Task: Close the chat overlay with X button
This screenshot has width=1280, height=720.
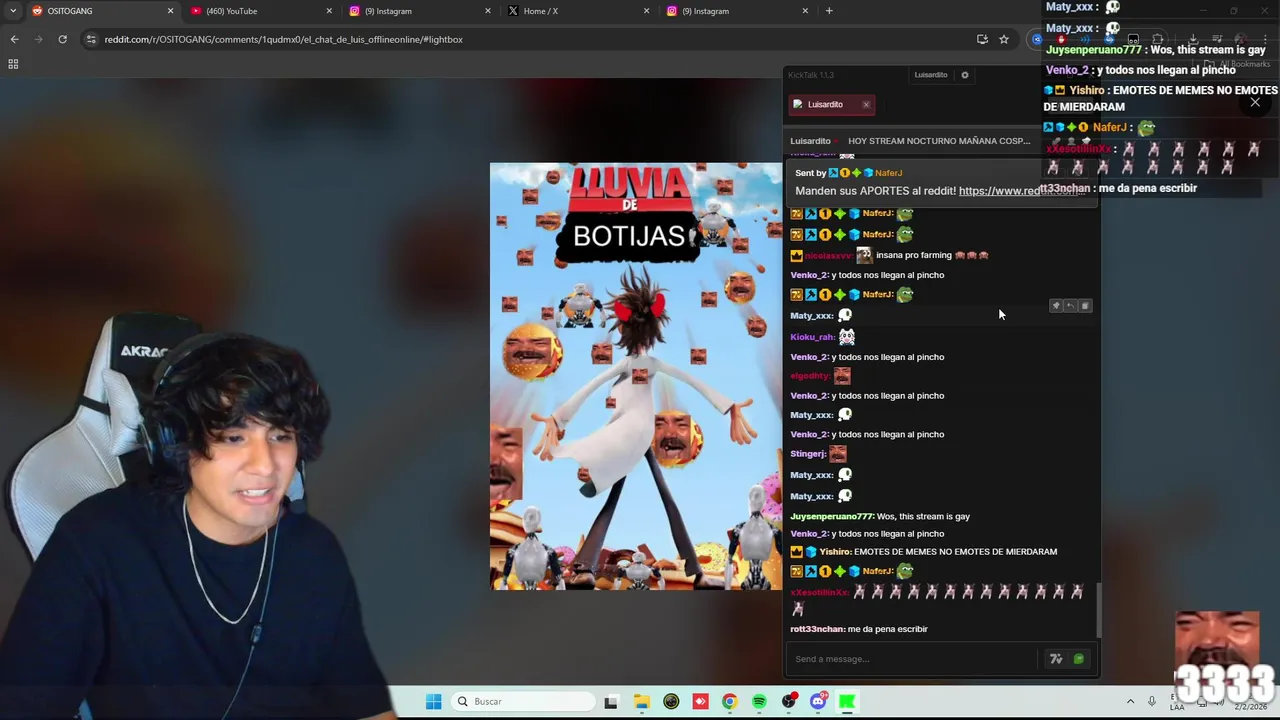Action: (1255, 102)
